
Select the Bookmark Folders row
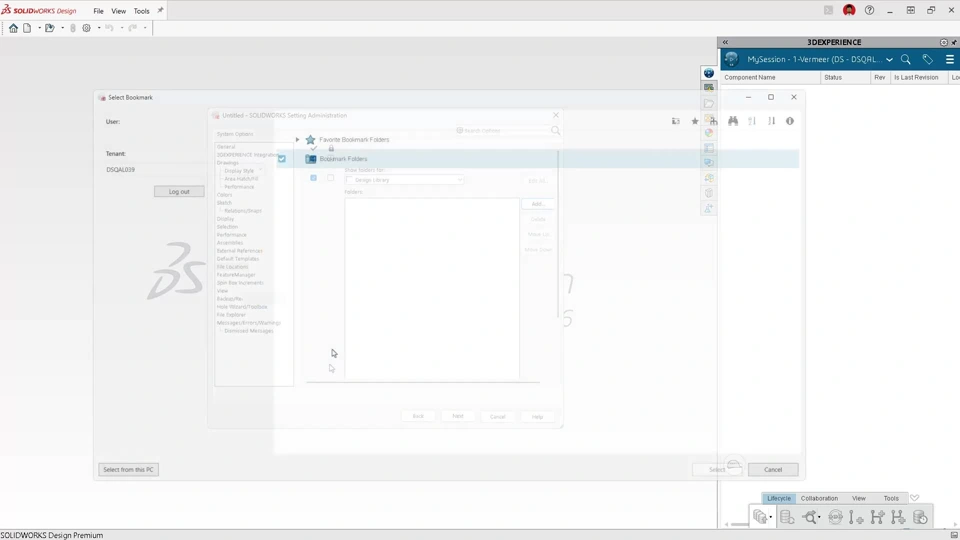(x=539, y=159)
